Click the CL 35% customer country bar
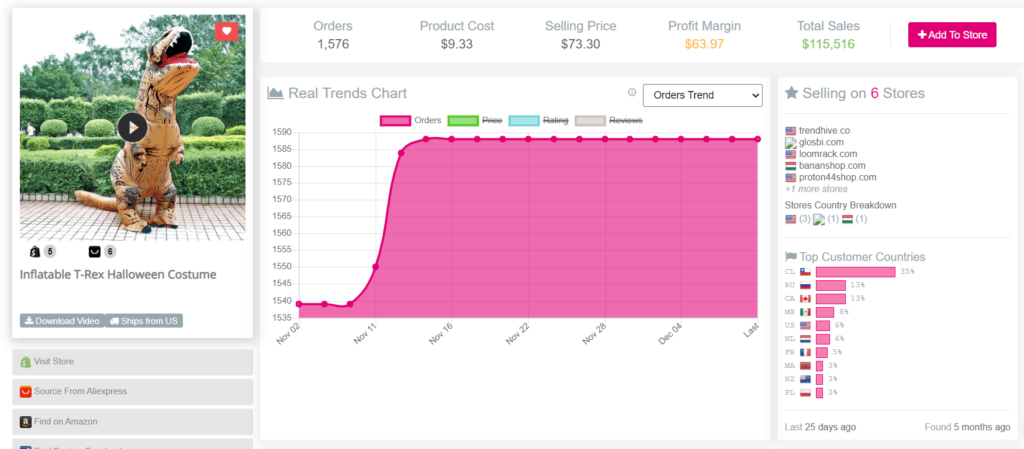The height and width of the screenshot is (449, 1024). click(856, 272)
